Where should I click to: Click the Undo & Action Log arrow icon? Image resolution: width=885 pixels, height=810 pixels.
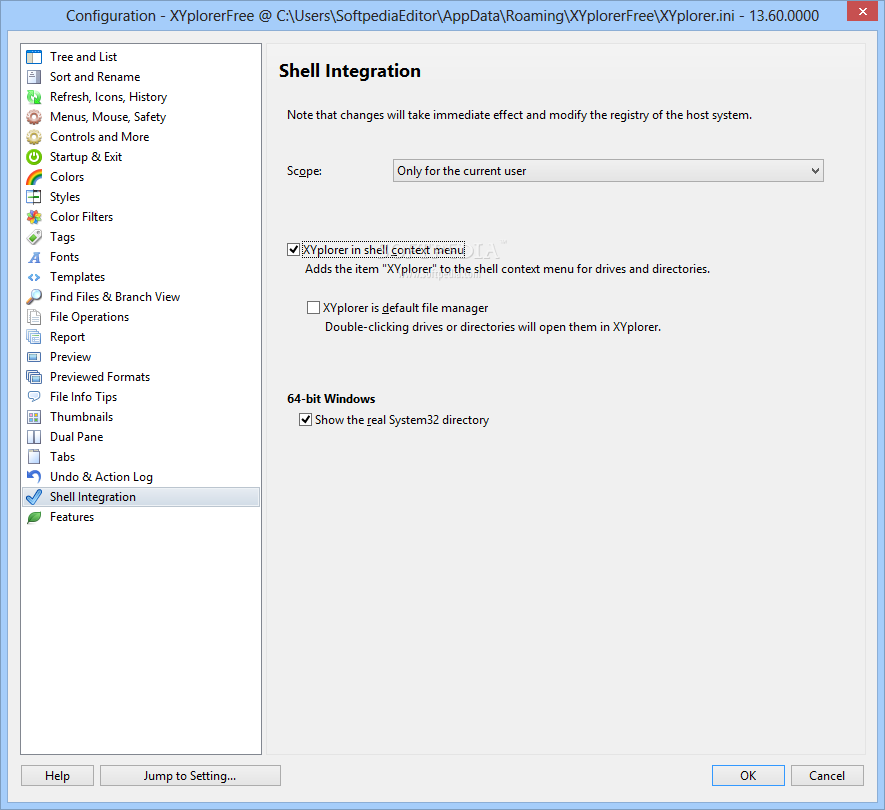(34, 477)
